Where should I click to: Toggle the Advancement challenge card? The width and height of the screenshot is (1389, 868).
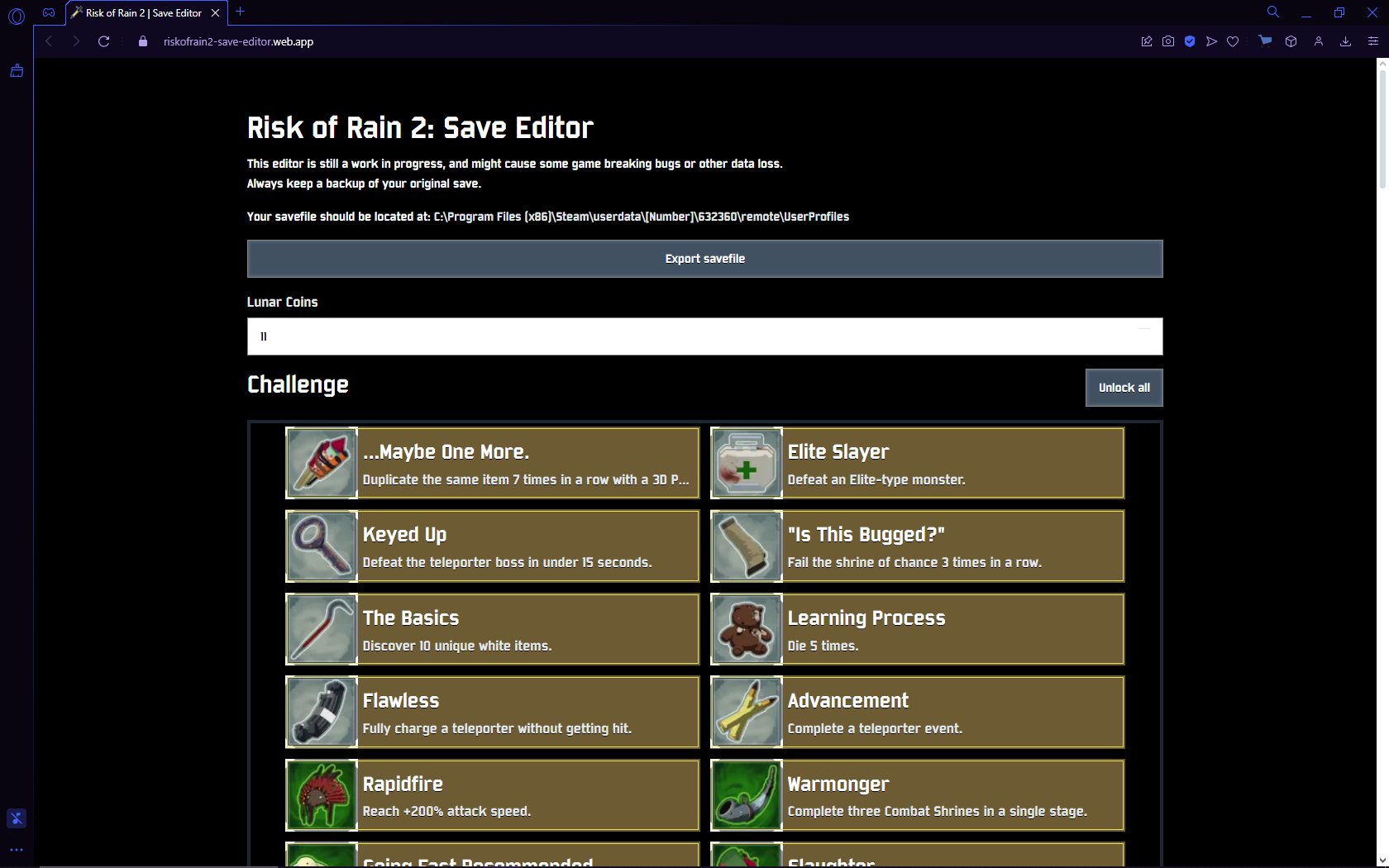pos(918,712)
